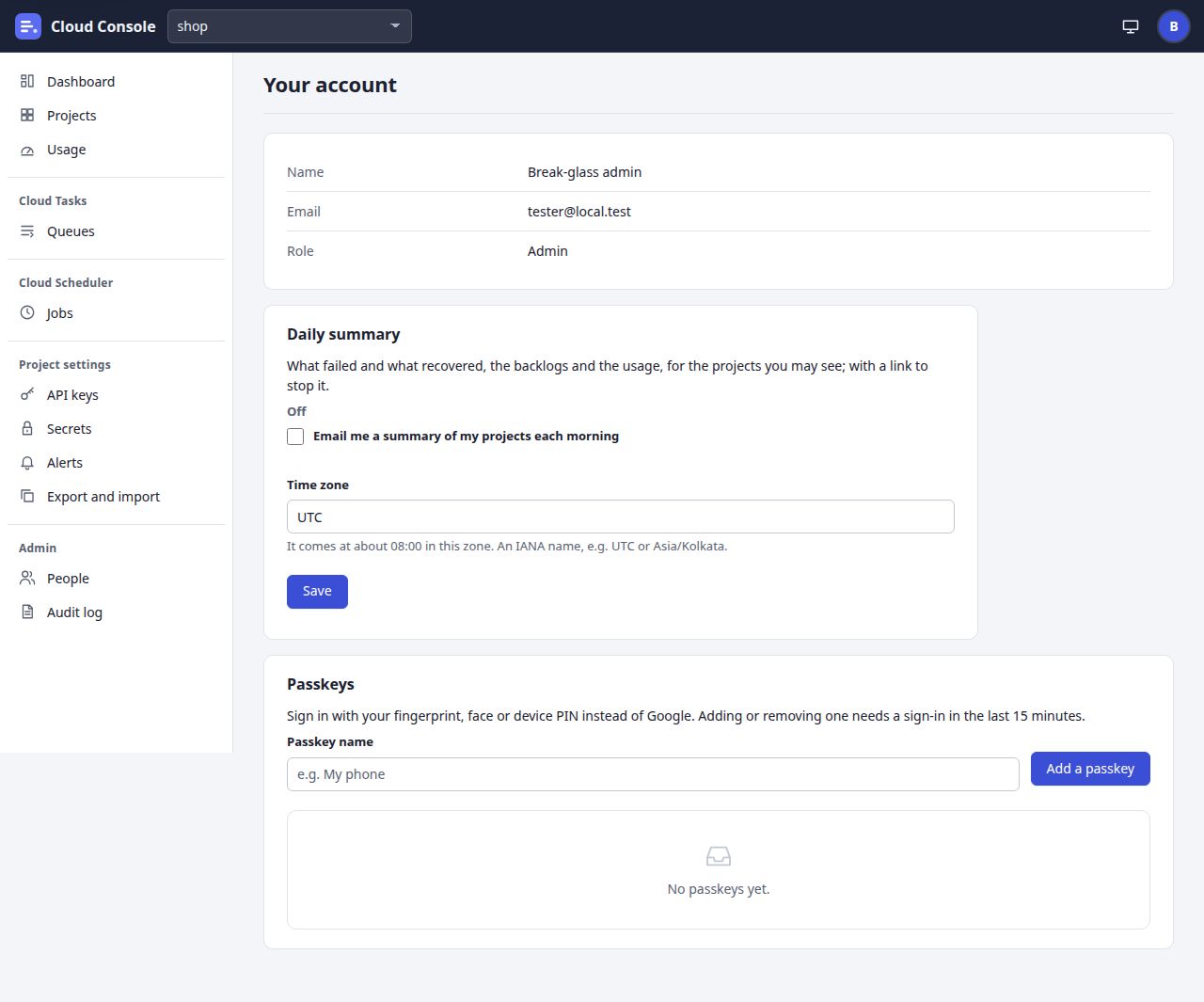The height and width of the screenshot is (1002, 1204).
Task: Click the Dashboard sidebar icon
Action: click(27, 82)
